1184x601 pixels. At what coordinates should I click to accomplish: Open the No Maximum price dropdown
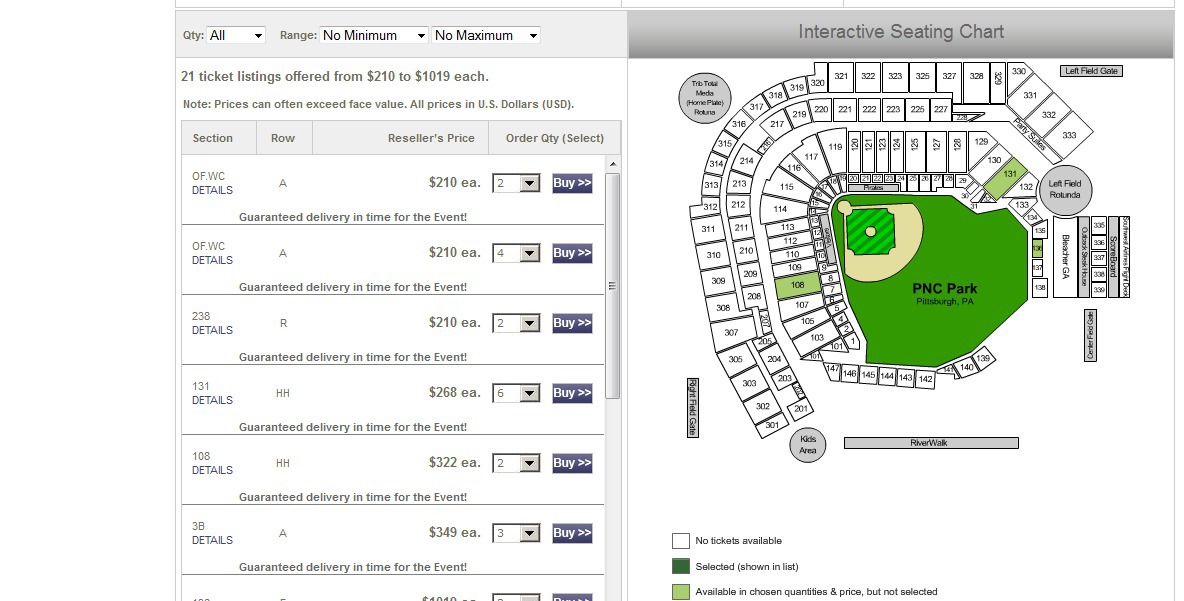click(486, 35)
